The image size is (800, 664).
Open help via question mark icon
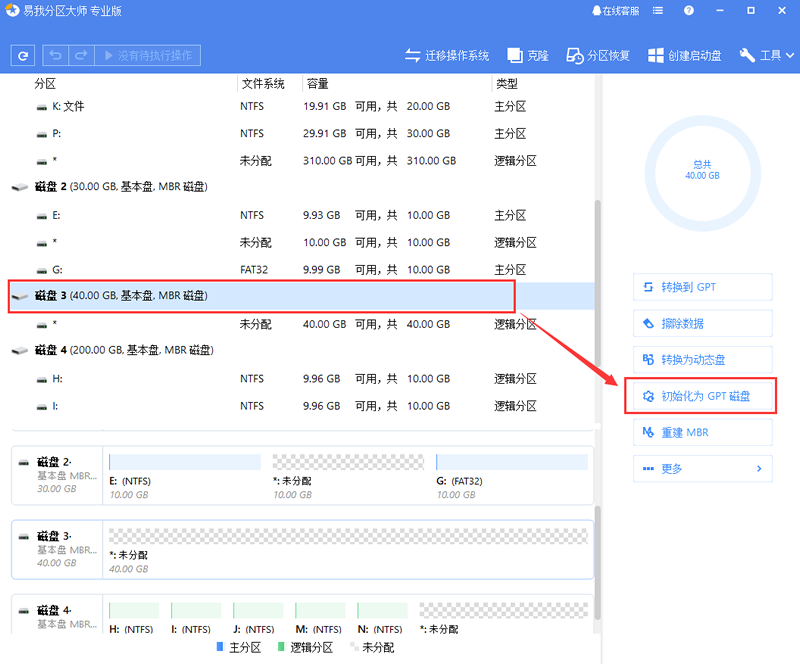688,10
